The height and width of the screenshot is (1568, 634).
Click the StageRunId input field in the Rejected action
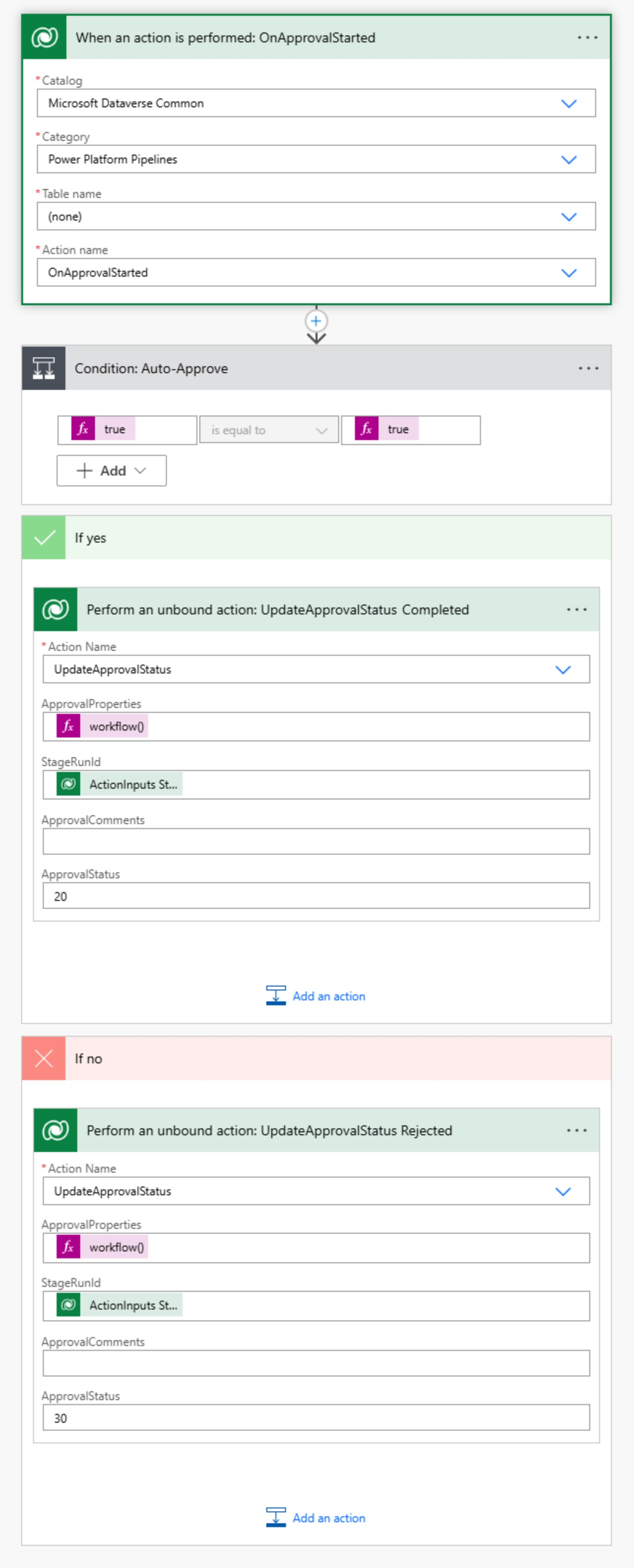pyautogui.click(x=316, y=1306)
